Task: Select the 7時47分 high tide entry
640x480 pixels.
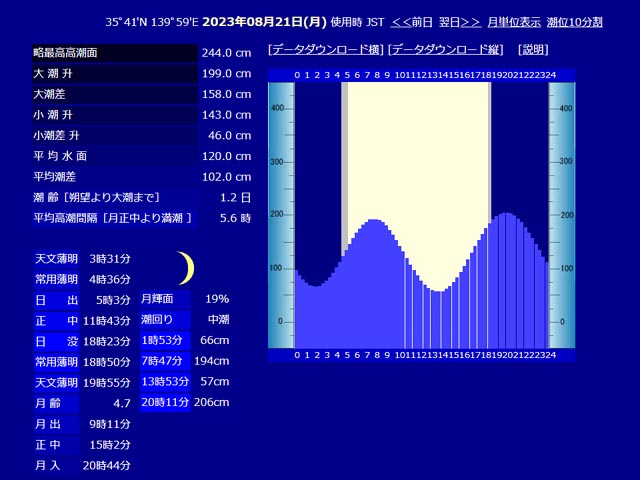Action: click(x=165, y=361)
